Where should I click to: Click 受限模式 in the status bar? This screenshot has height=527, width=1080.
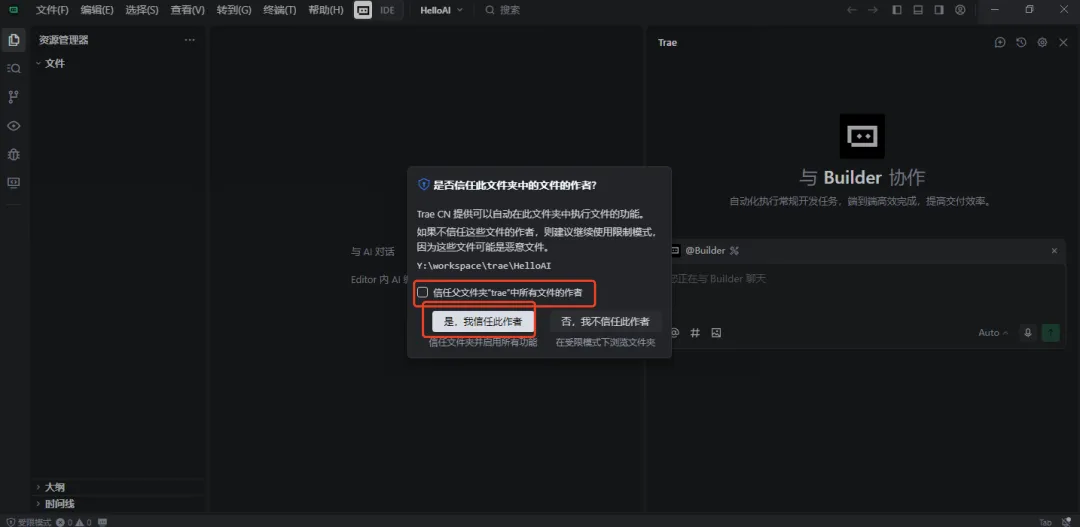(28, 522)
